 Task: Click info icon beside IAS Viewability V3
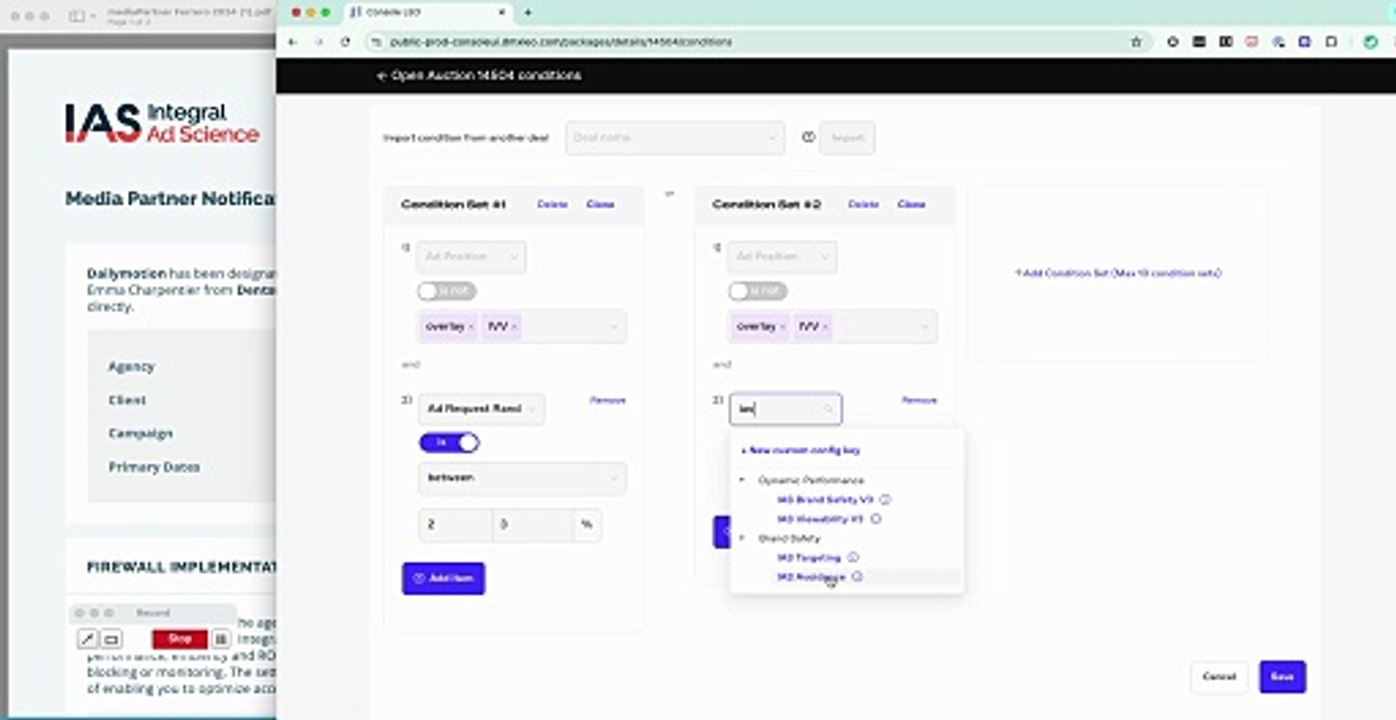(876, 519)
